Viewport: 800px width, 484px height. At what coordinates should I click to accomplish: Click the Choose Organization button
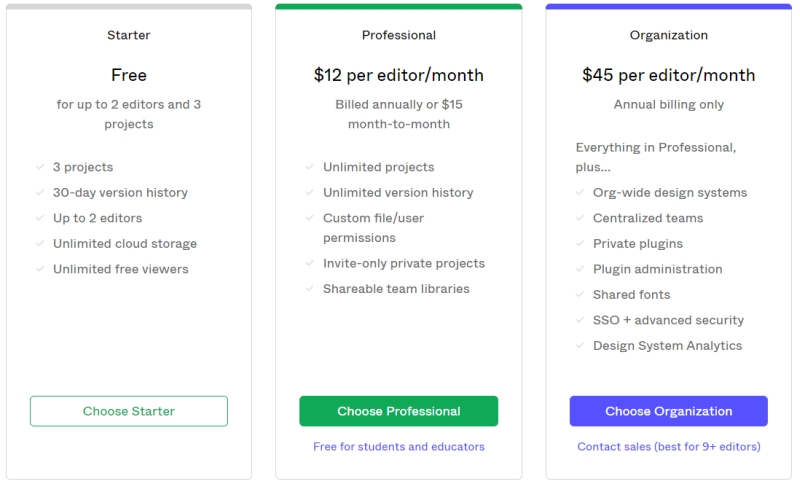[668, 411]
